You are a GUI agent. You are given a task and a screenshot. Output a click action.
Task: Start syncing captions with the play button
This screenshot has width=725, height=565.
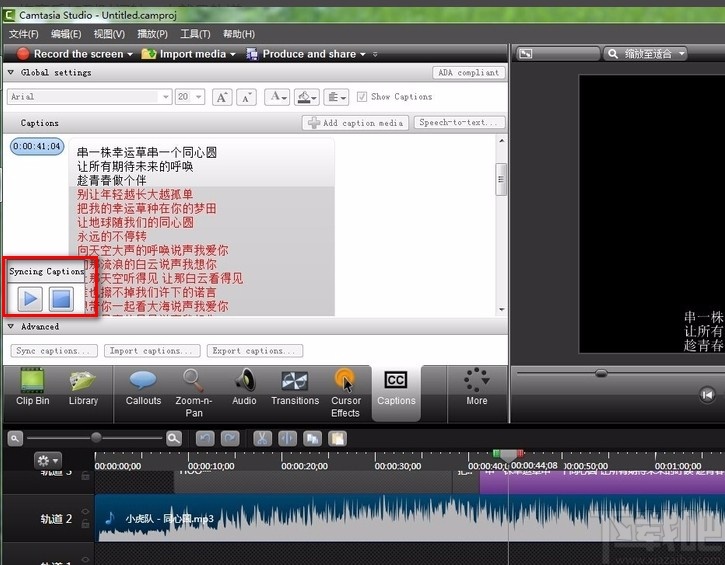(x=31, y=299)
